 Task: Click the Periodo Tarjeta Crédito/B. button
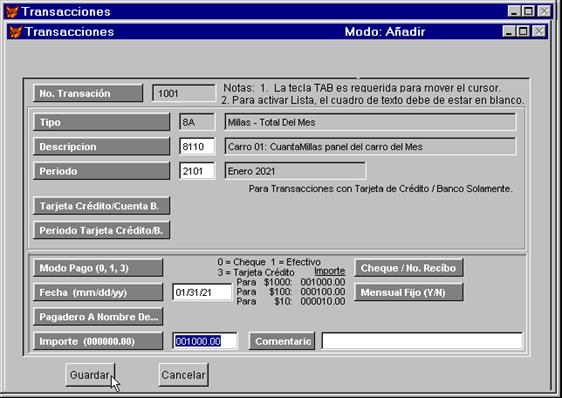click(x=101, y=230)
